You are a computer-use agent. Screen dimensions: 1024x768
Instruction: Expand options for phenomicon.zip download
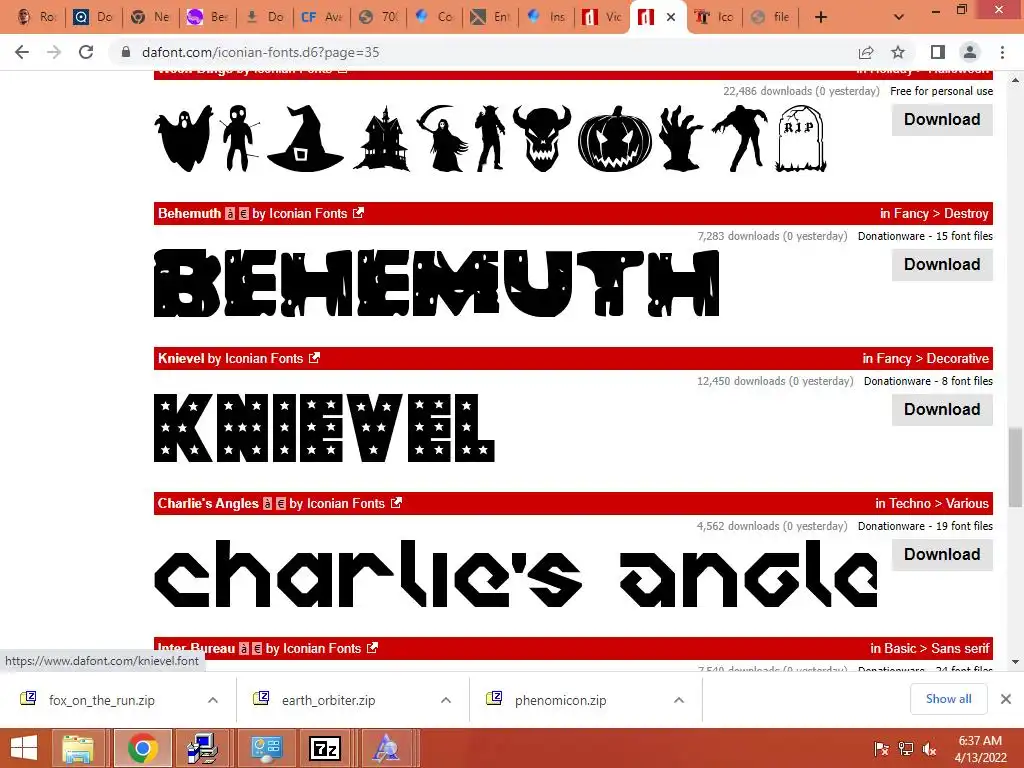pos(679,700)
